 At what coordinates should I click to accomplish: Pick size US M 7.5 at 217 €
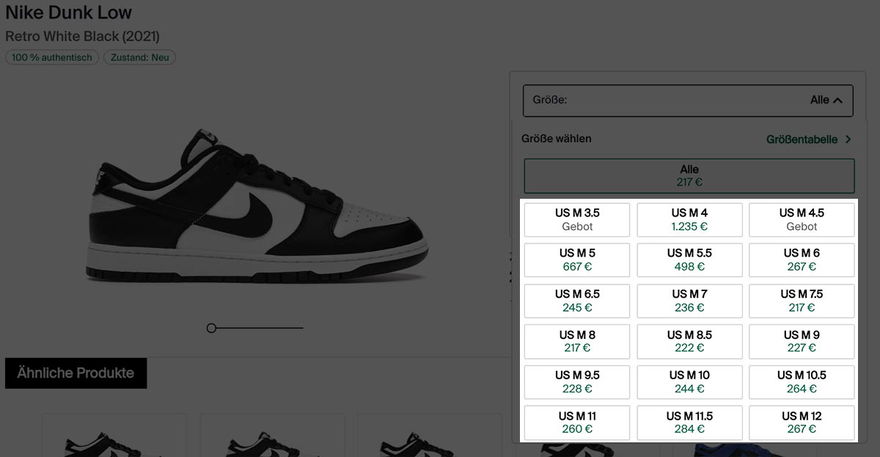(x=801, y=301)
